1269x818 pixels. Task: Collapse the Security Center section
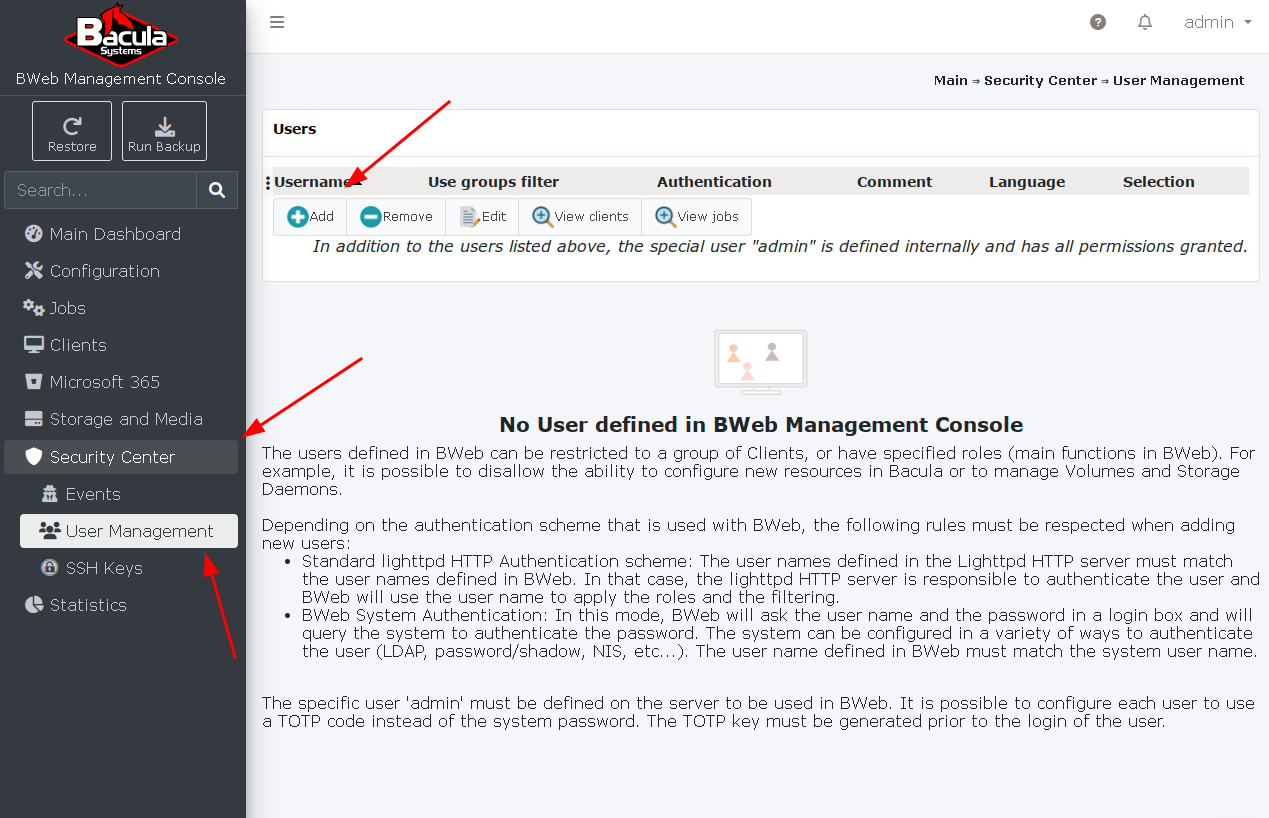[x=121, y=457]
